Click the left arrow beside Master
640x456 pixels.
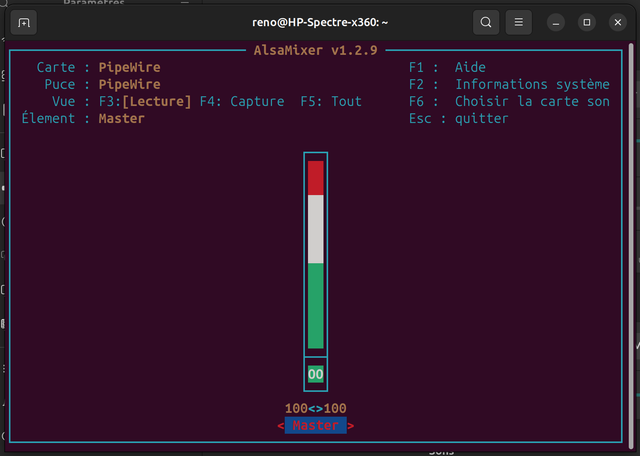click(281, 426)
